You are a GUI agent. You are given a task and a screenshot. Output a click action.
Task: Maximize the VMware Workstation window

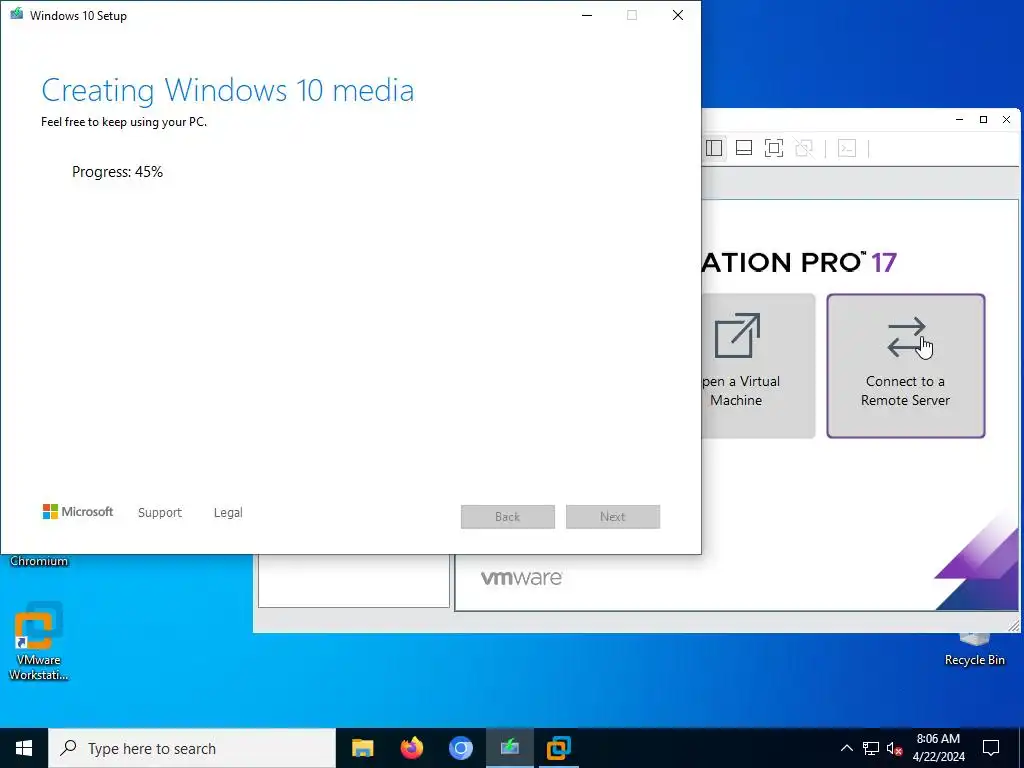click(983, 120)
